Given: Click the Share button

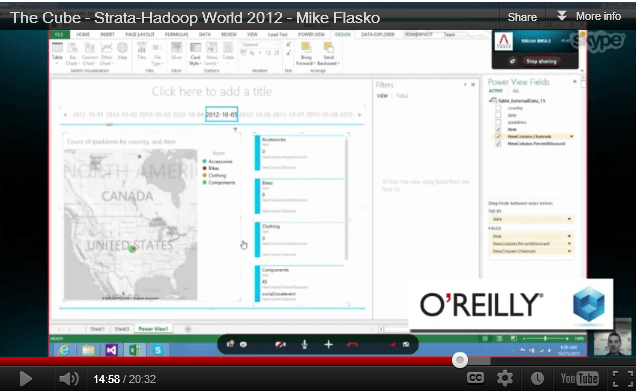Looking at the screenshot, I should click(522, 17).
